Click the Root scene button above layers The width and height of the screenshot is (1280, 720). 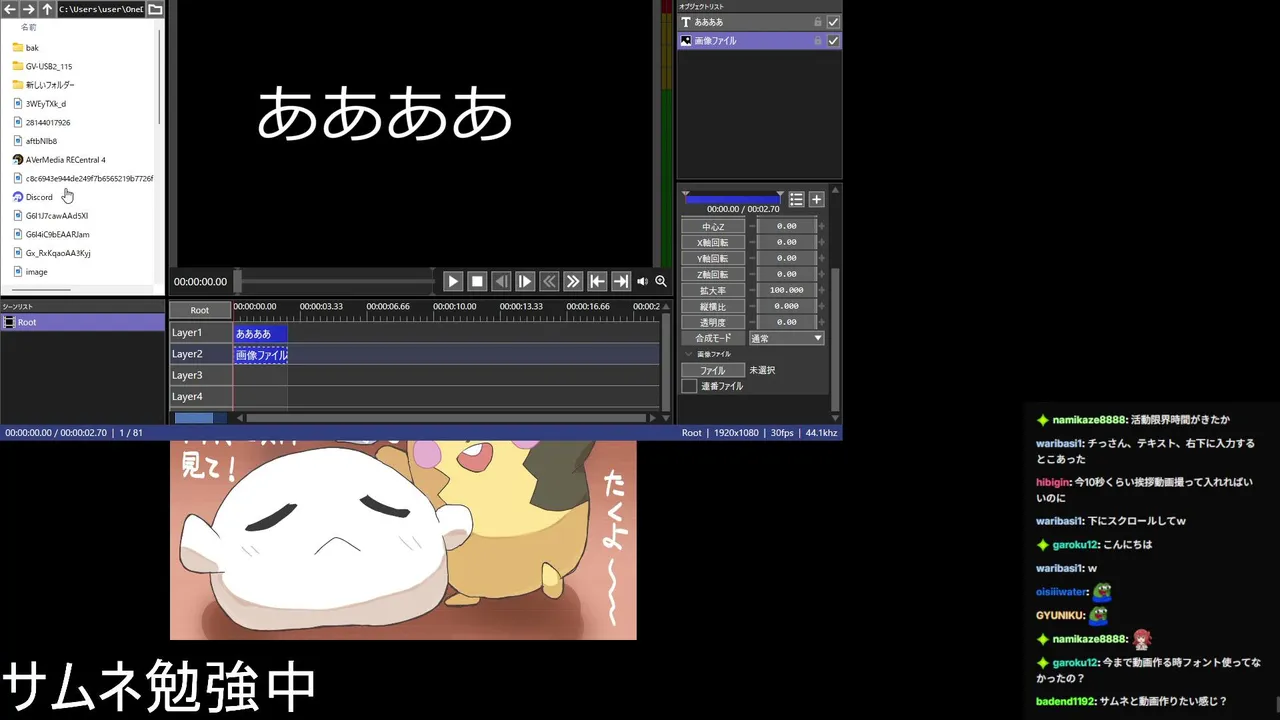point(200,310)
